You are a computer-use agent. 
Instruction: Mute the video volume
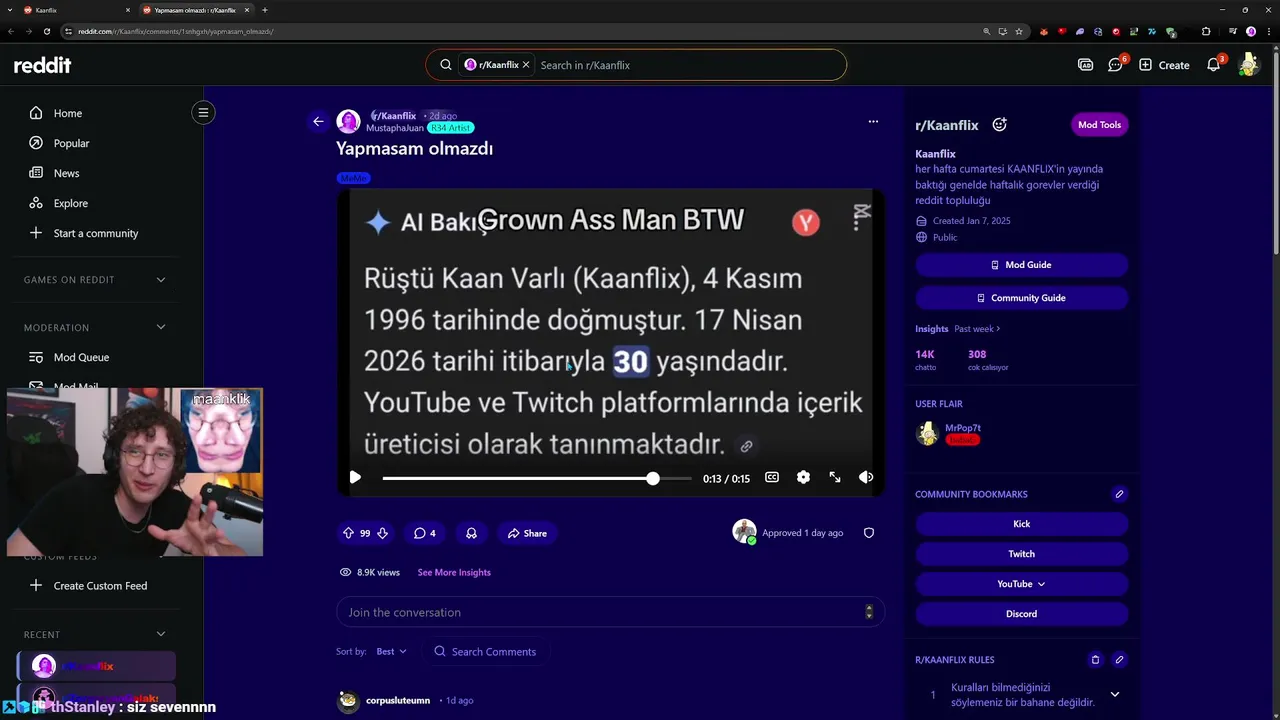(866, 478)
